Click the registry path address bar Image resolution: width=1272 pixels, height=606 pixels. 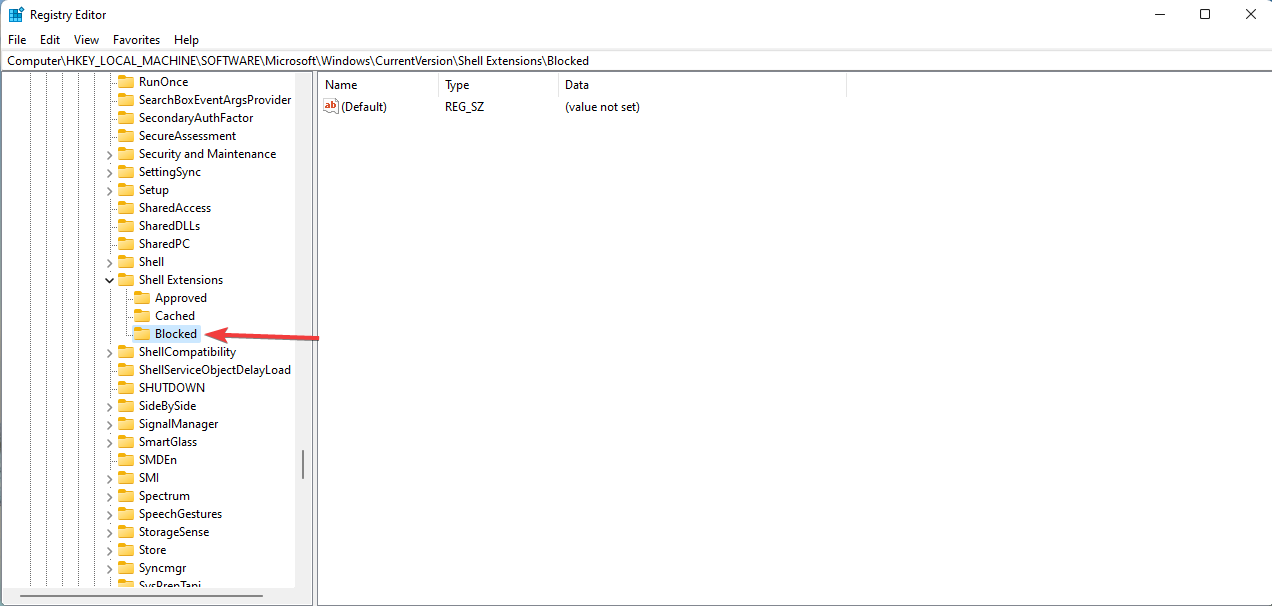tap(636, 61)
